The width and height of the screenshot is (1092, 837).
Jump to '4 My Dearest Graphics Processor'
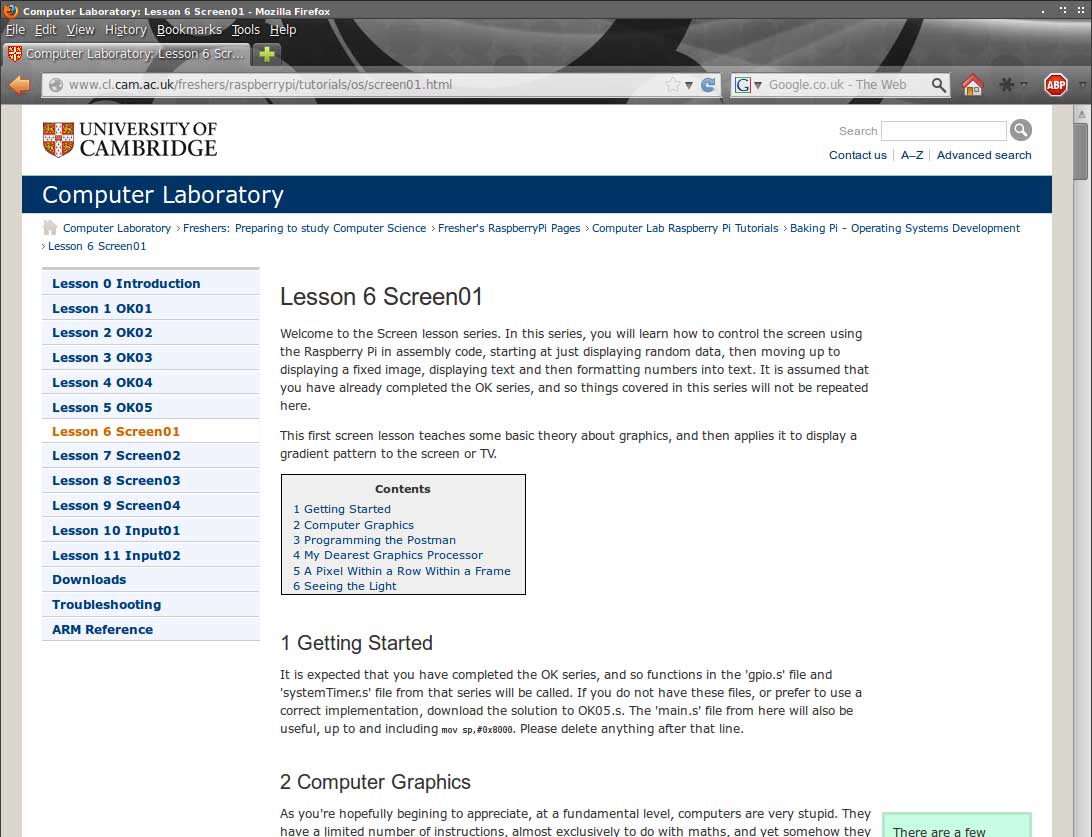388,556
